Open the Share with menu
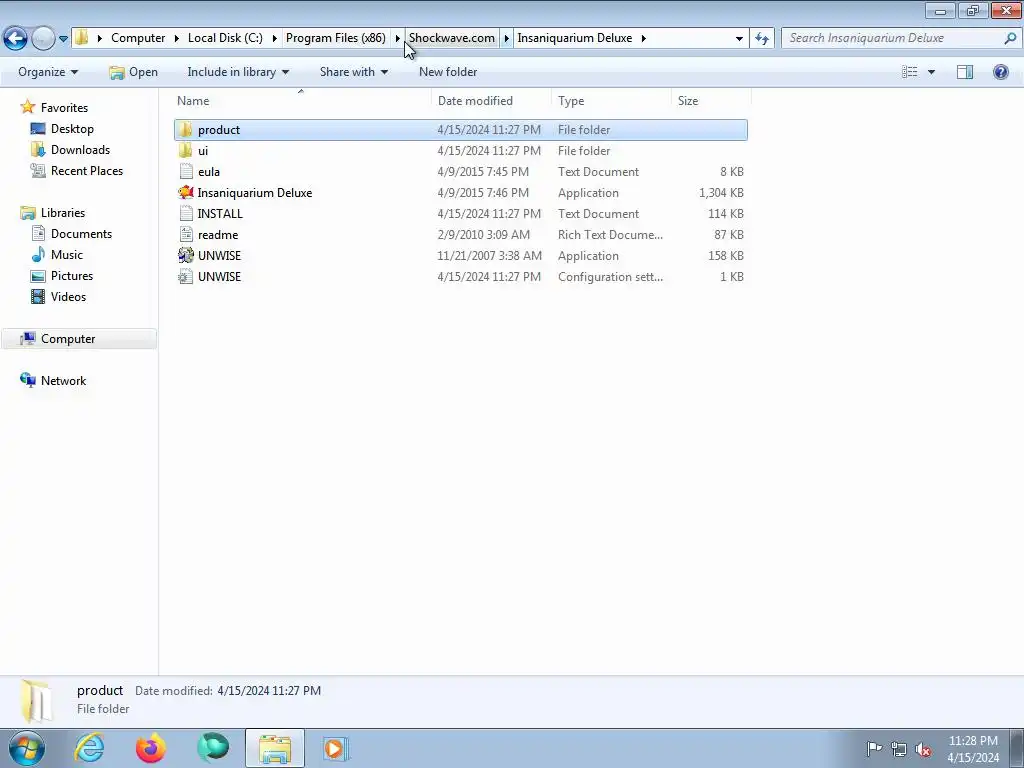Screen dimensions: 1024x768 click(x=353, y=72)
